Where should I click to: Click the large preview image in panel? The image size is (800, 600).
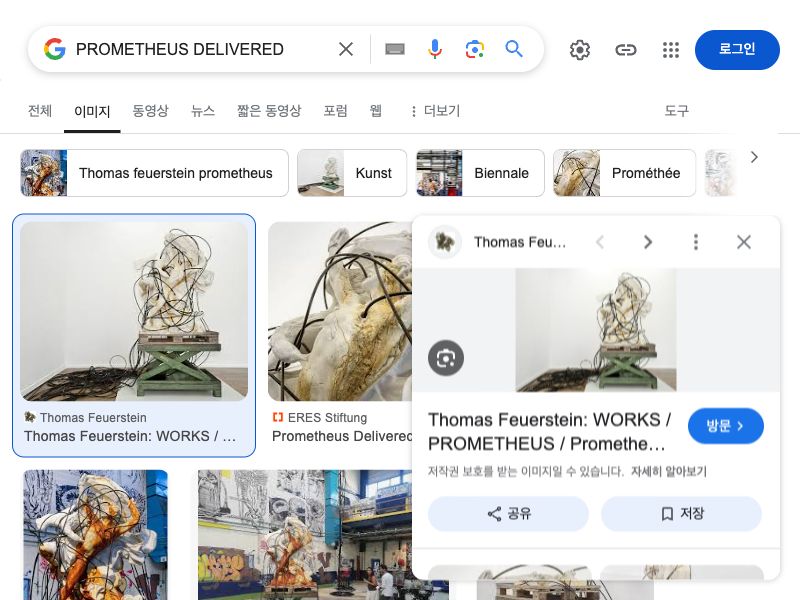596,330
